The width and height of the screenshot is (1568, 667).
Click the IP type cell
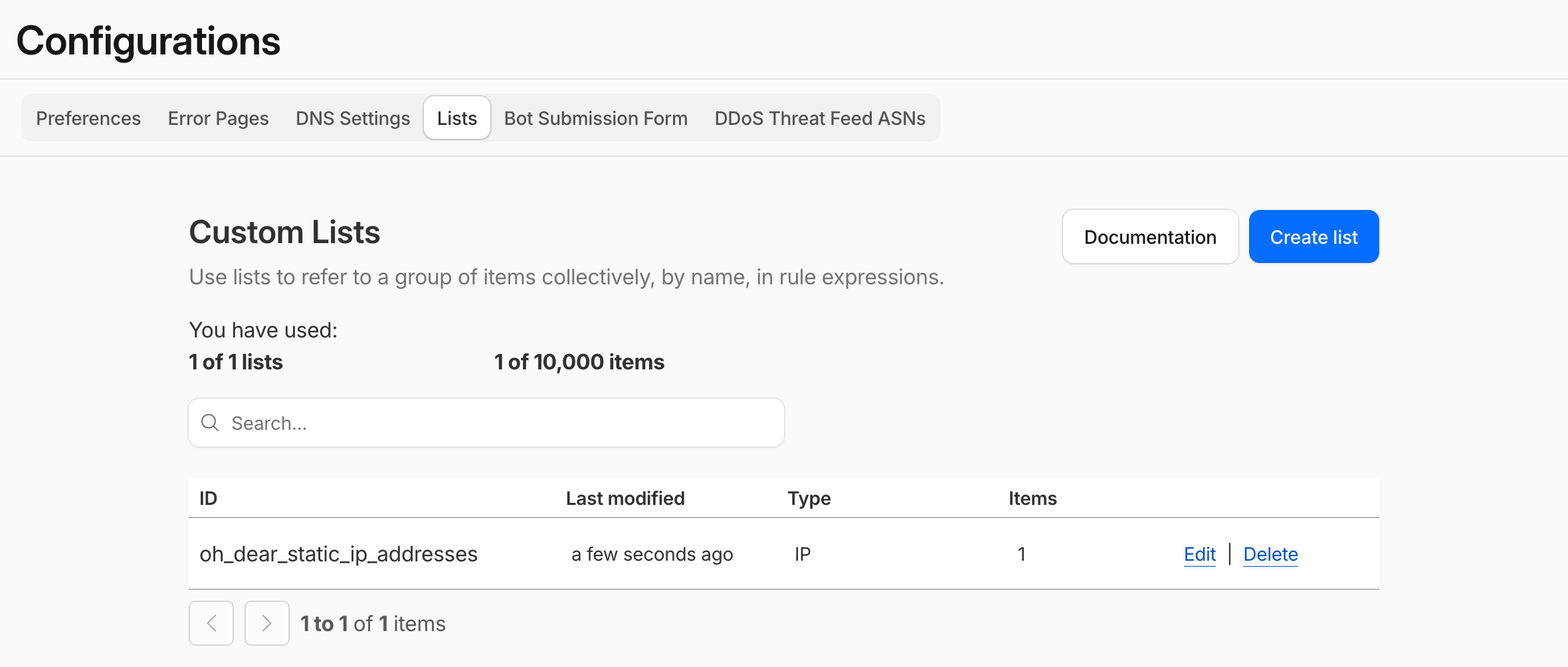tap(803, 554)
